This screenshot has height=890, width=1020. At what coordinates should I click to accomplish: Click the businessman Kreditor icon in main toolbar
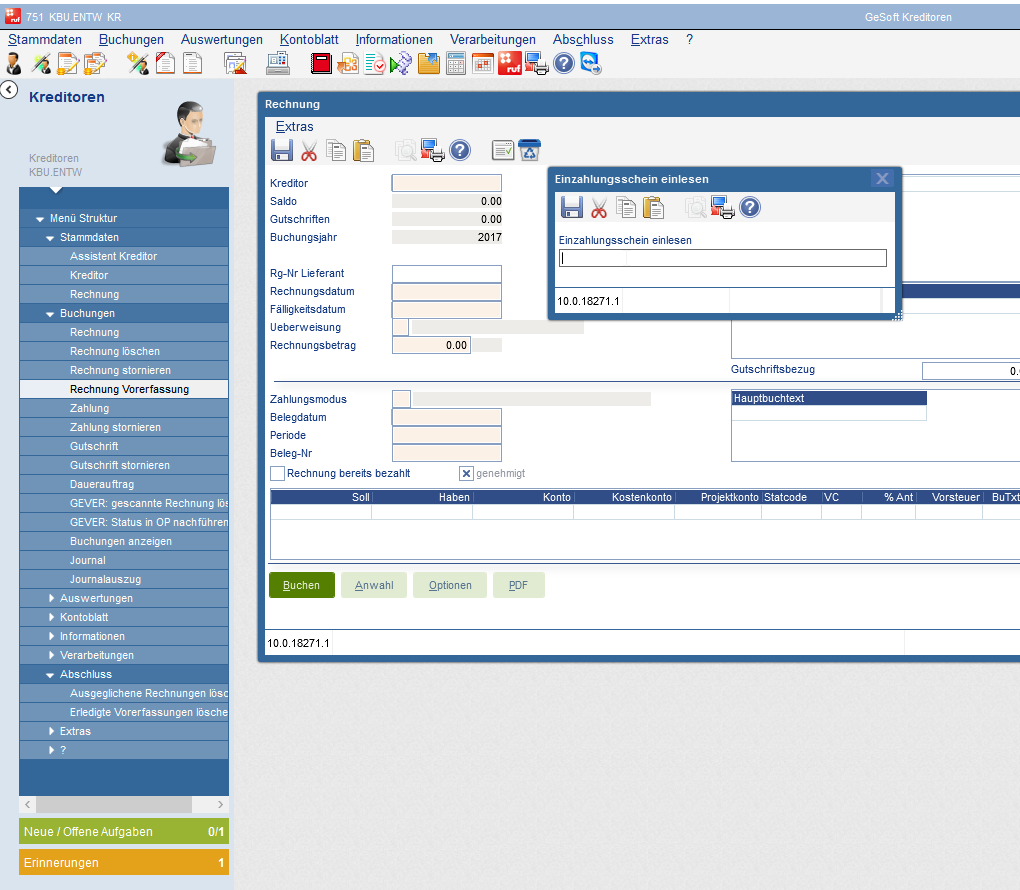[x=13, y=64]
